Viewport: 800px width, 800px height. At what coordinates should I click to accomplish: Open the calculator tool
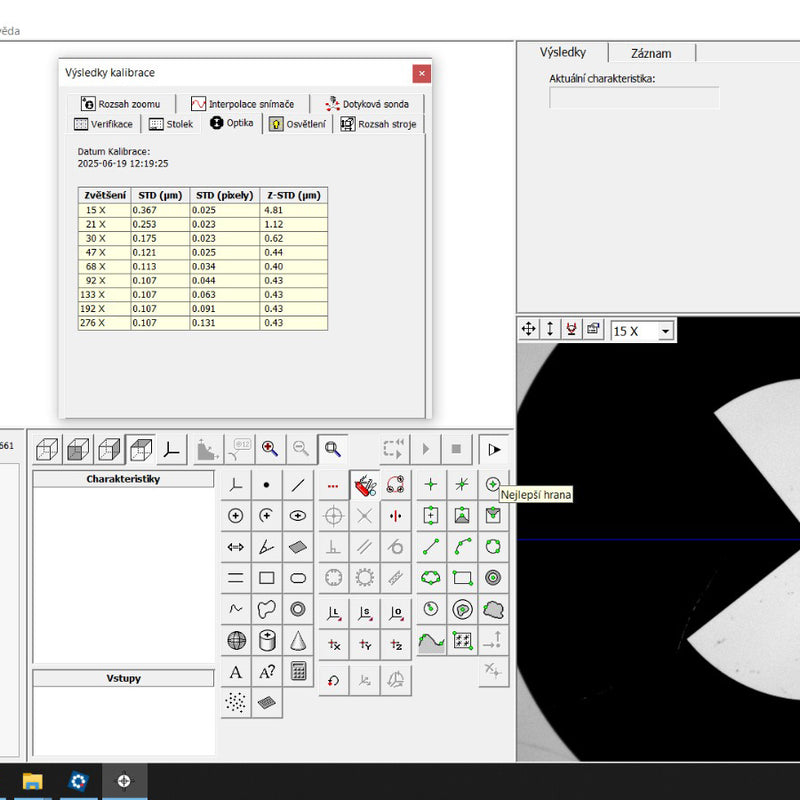coord(298,671)
